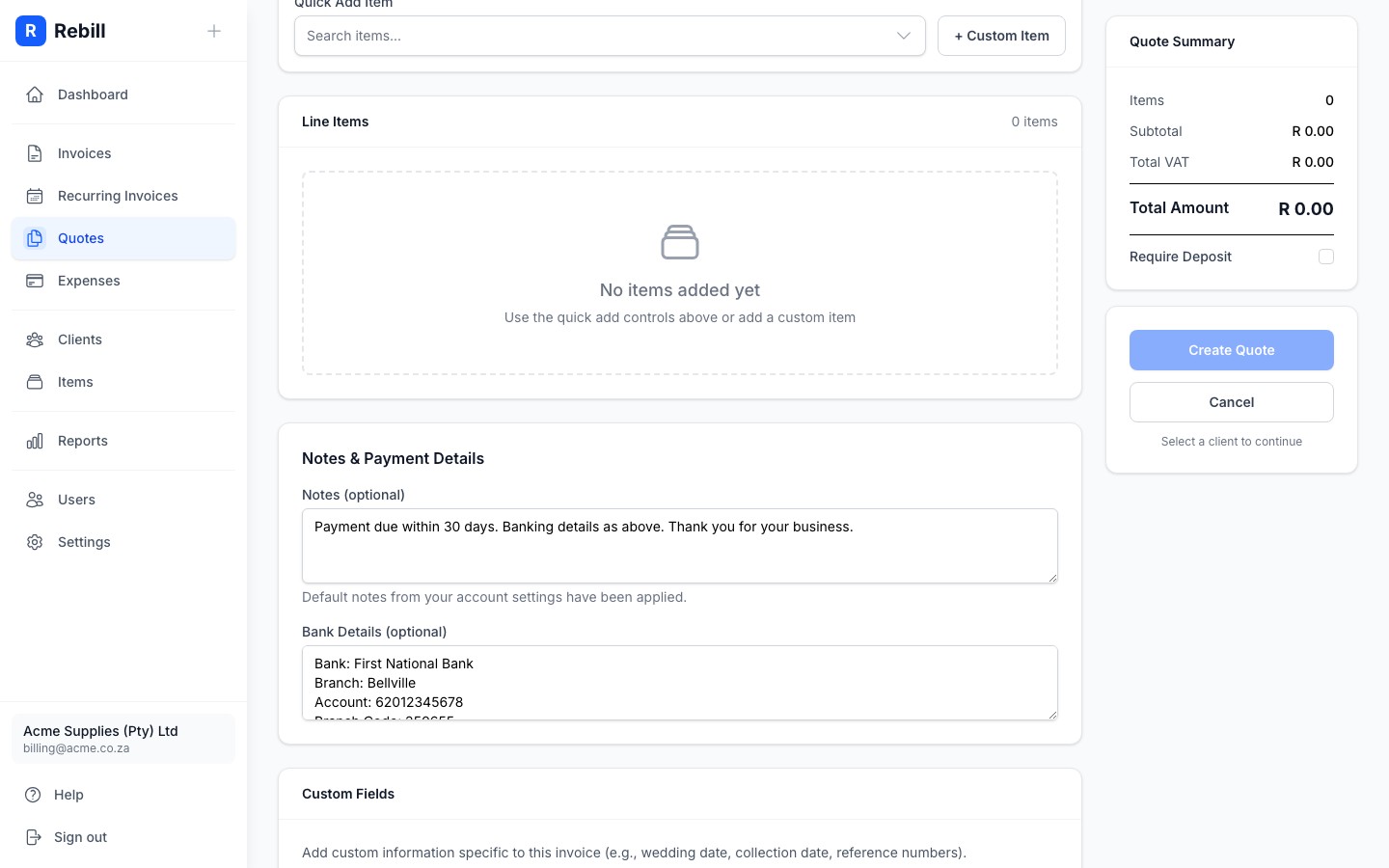The image size is (1389, 868).
Task: Open the plus menu next to Rebill
Action: (214, 31)
